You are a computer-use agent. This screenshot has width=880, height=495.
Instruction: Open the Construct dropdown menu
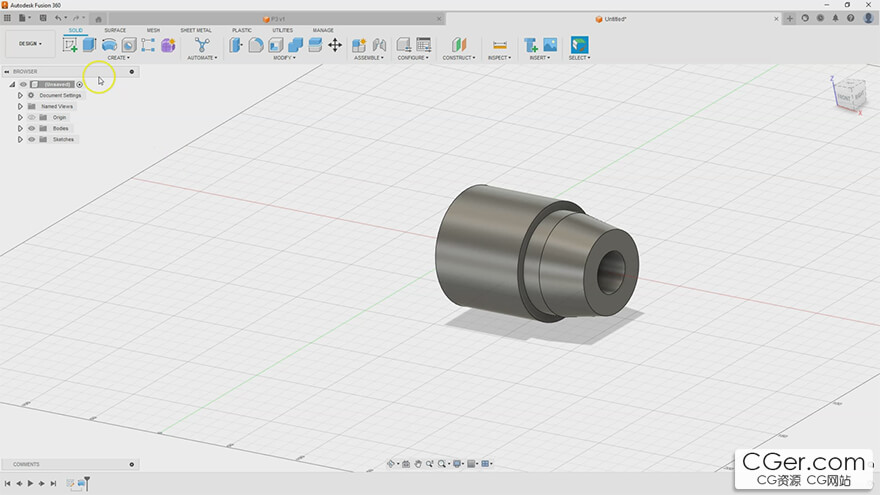pyautogui.click(x=458, y=58)
